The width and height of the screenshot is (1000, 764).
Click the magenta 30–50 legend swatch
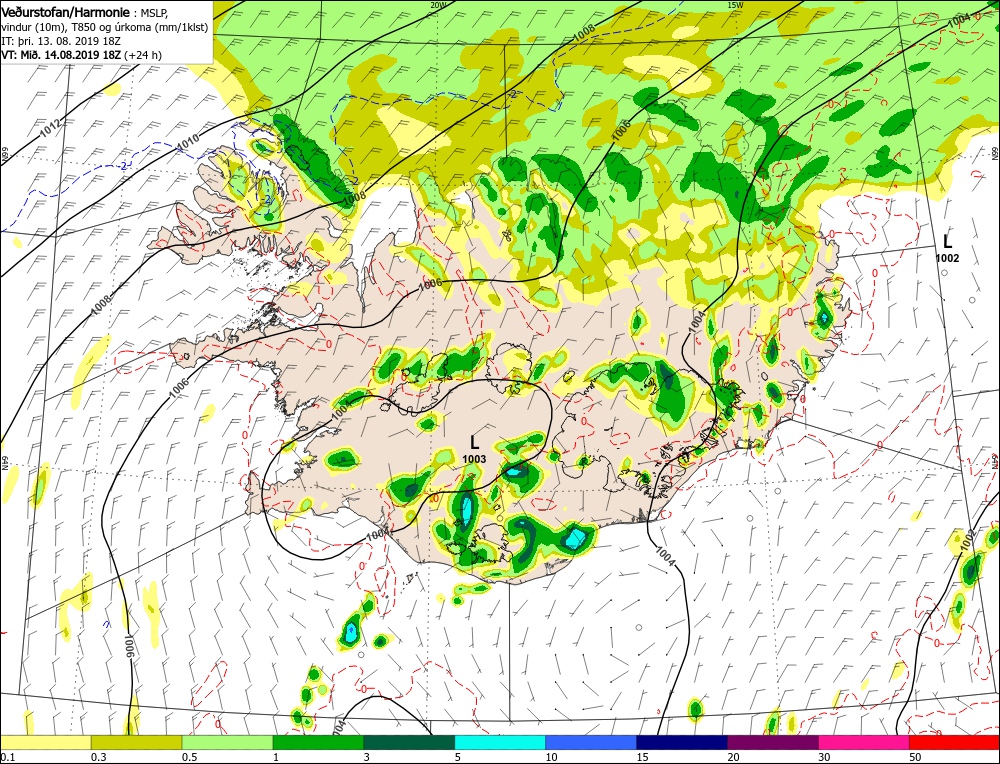pyautogui.click(x=864, y=742)
